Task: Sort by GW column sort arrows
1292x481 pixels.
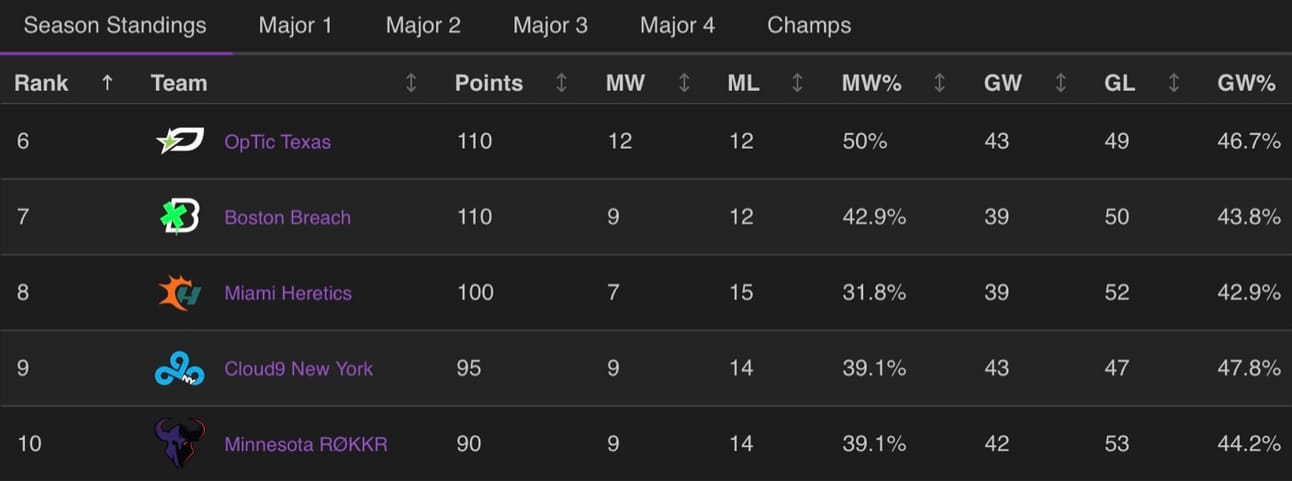Action: click(x=1060, y=83)
